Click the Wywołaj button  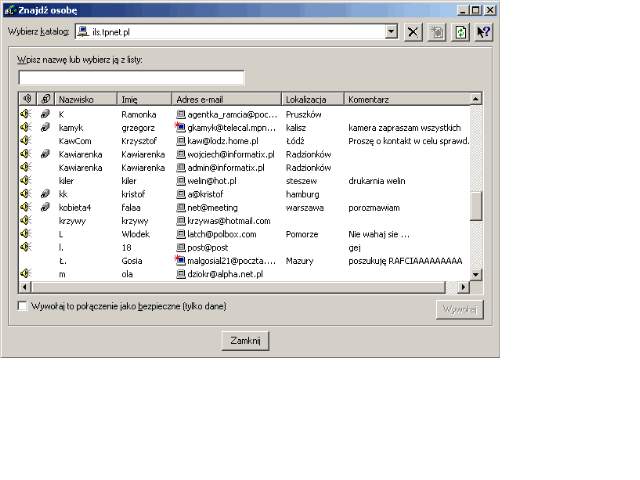[460, 309]
